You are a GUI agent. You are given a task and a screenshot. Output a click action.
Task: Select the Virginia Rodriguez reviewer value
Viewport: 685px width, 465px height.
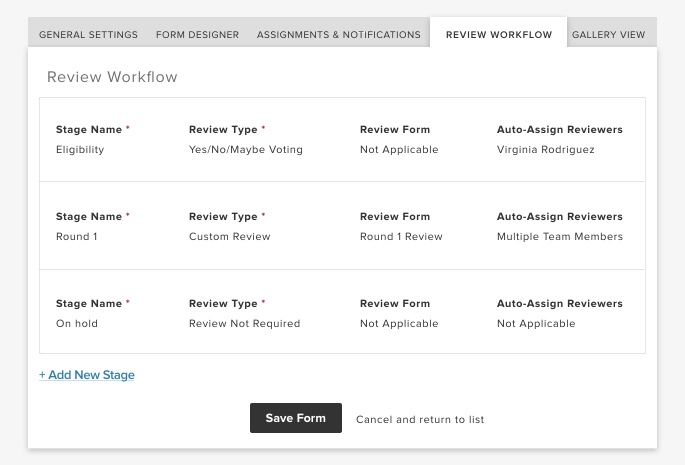[546, 149]
